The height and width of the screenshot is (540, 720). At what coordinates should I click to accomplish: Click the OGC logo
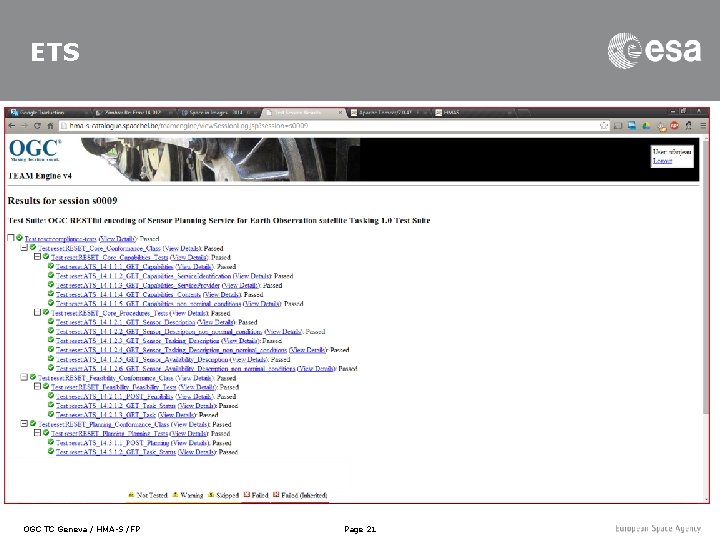[x=35, y=150]
